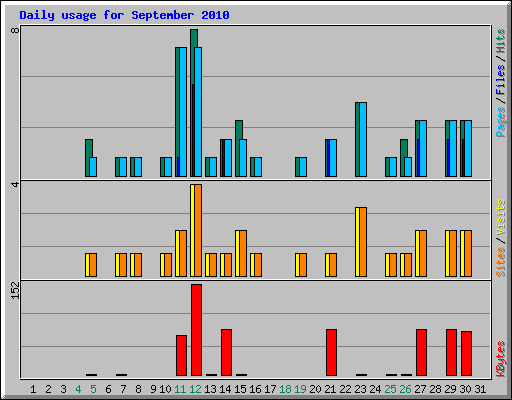Screen dimensions: 512x400
Task: Click the red KBytes bar for day 14
Action: 226,353
